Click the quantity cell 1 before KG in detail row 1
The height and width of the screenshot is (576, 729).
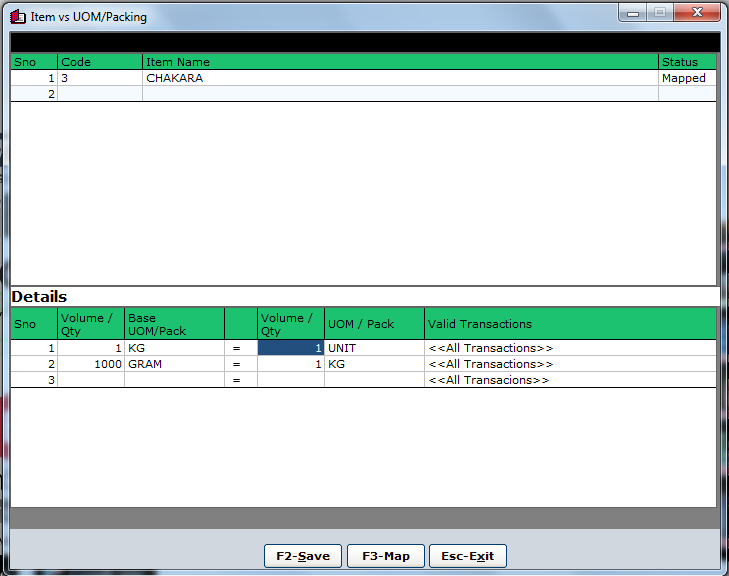click(x=91, y=348)
